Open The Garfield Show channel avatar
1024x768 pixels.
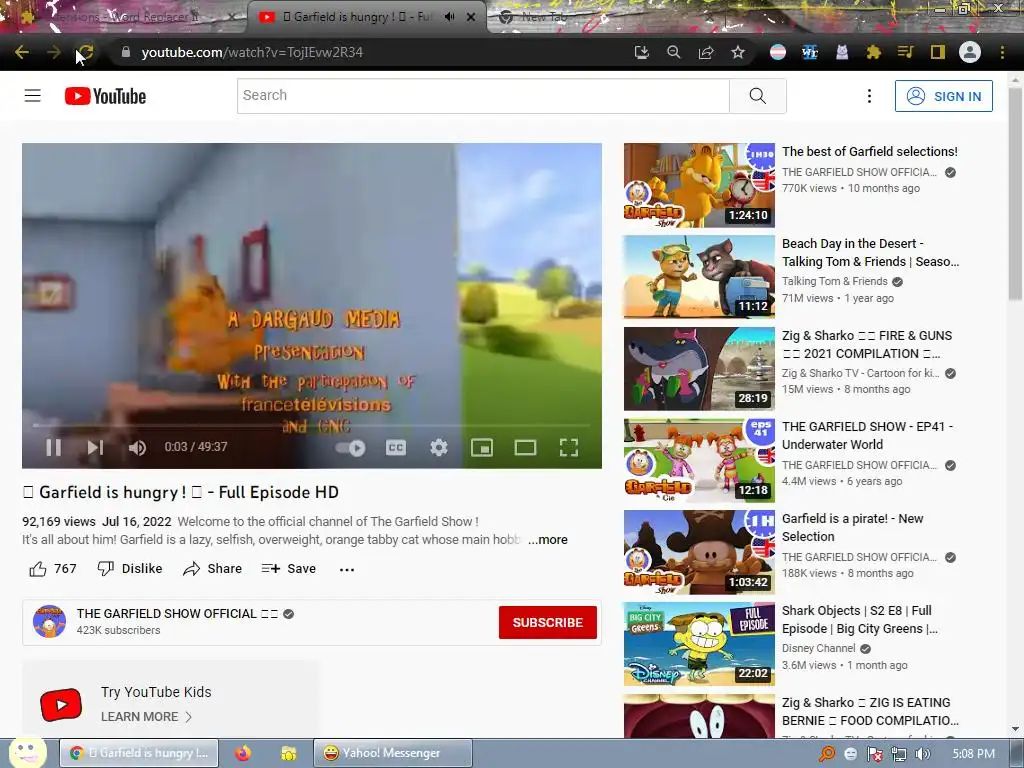[x=50, y=622]
